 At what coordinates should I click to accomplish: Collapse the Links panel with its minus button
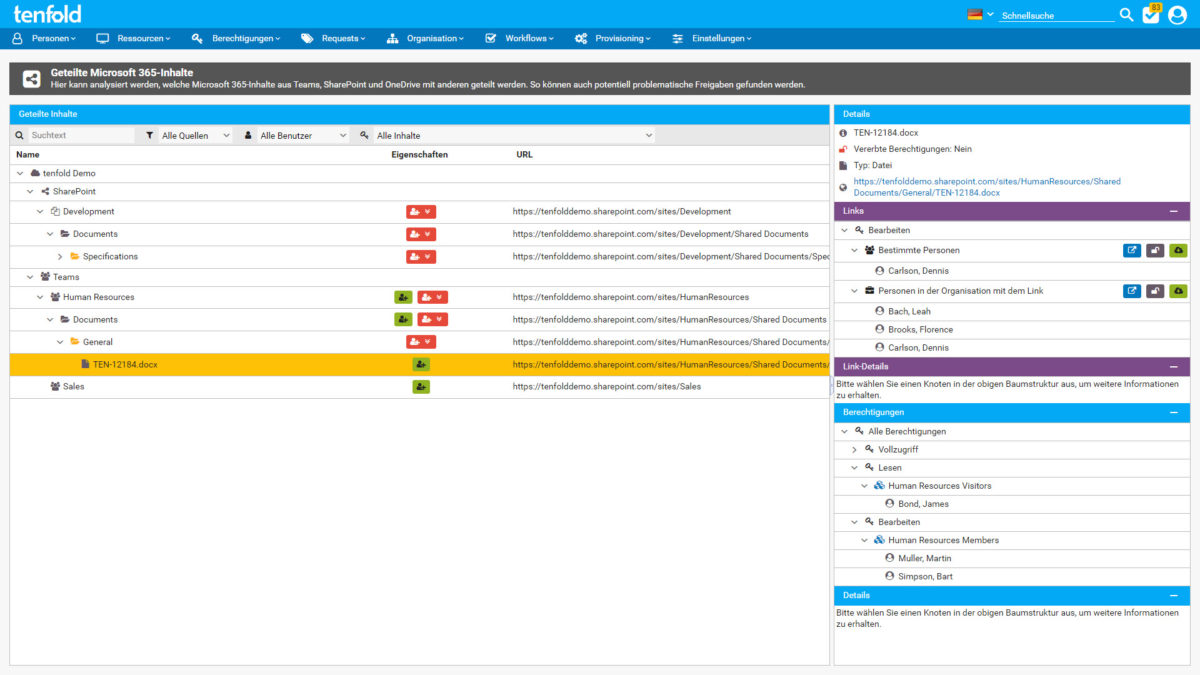coord(1173,212)
